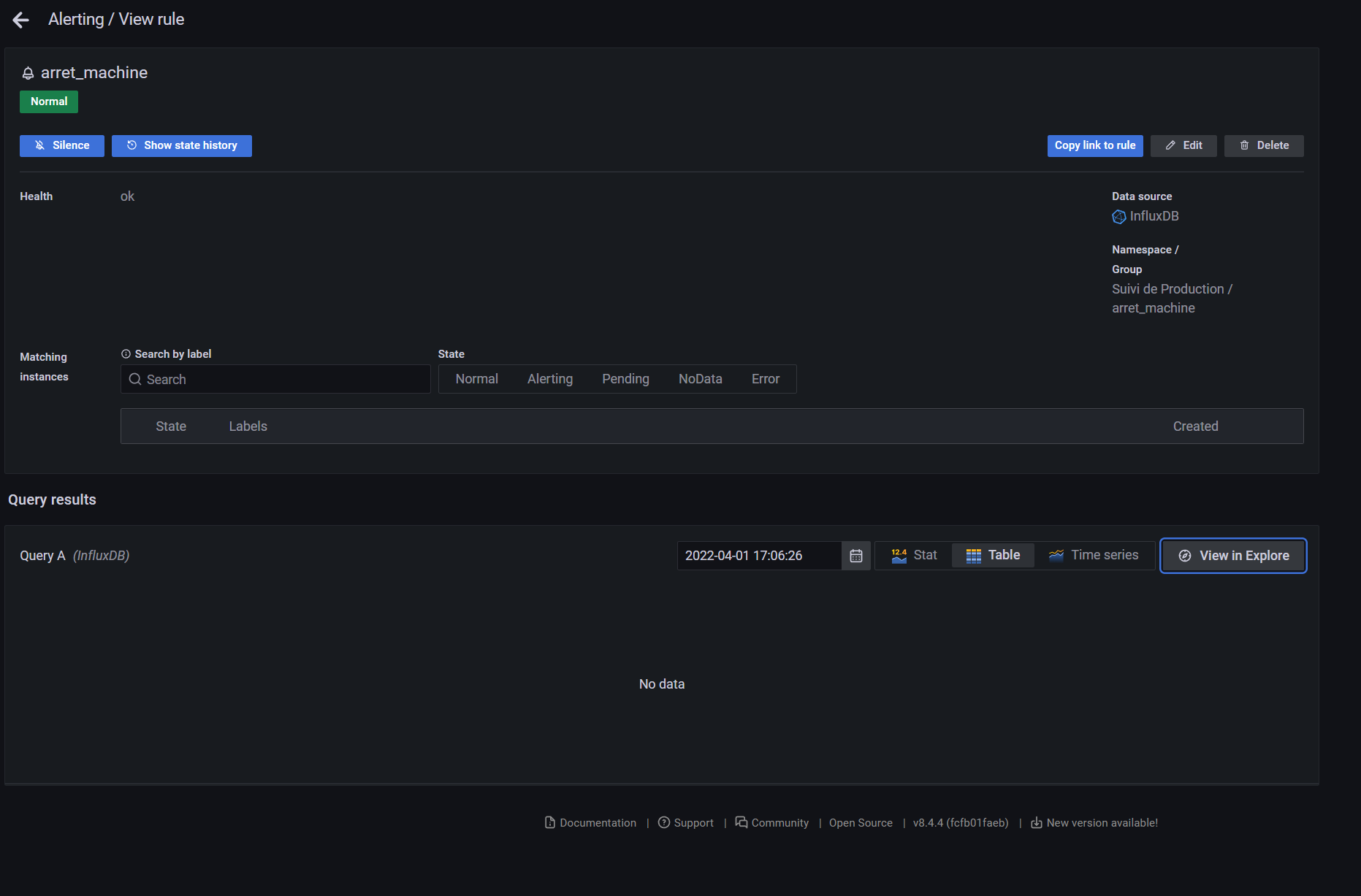Copy link to rule
Screen dimensions: 1361x896
(1095, 145)
